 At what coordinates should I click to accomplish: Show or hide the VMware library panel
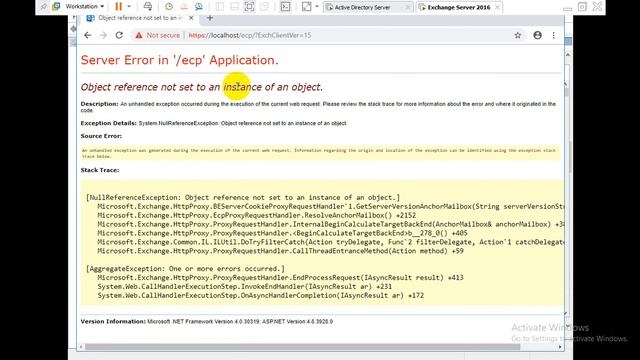tap(220, 7)
